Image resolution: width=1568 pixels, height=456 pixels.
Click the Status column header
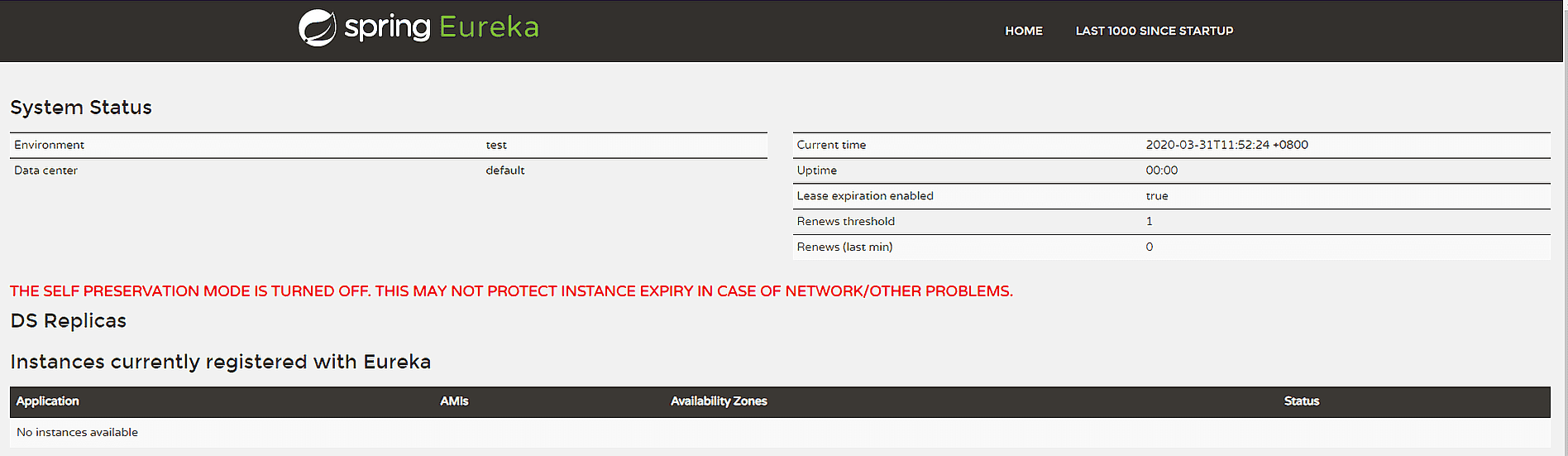tap(1302, 401)
